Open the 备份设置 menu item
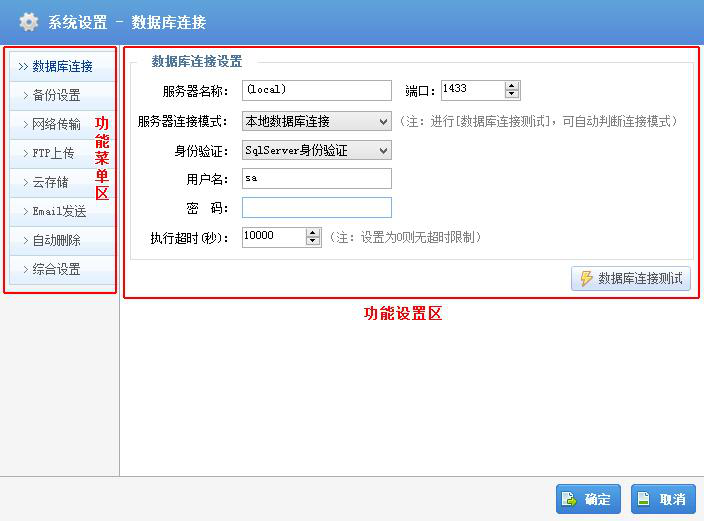Viewport: 704px width, 521px height. (62, 96)
